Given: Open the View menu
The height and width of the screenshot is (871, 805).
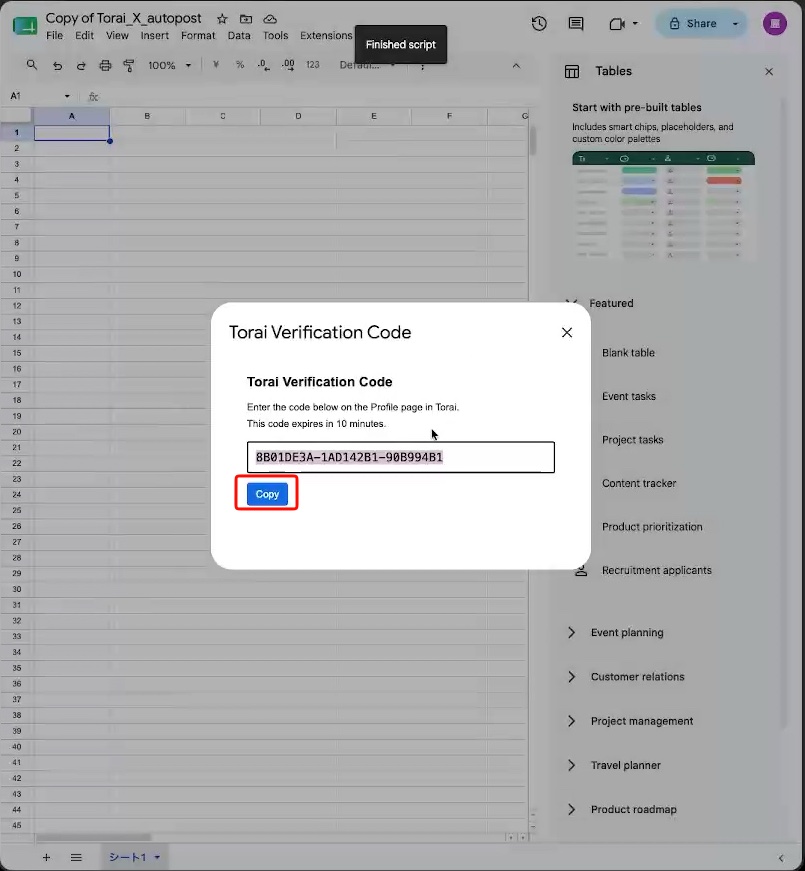Looking at the screenshot, I should (x=117, y=36).
